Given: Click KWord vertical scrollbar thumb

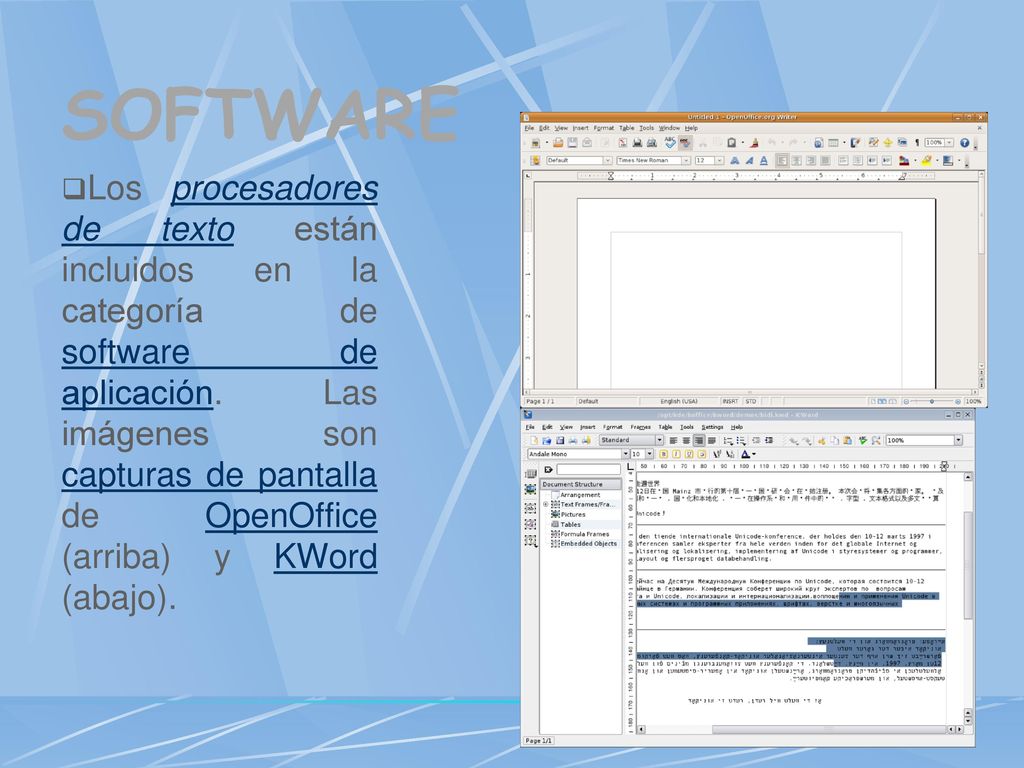Looking at the screenshot, I should pos(968,566).
